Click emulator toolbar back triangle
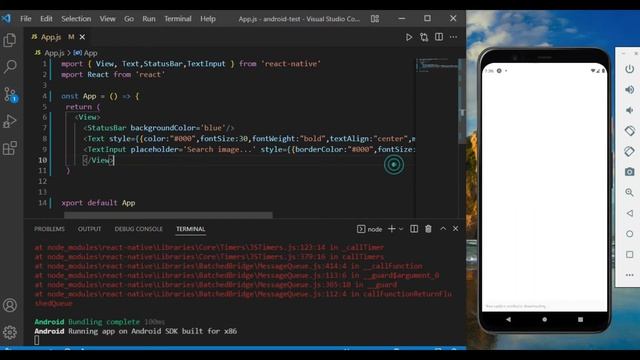Viewport: 640px width, 360px height. (629, 213)
